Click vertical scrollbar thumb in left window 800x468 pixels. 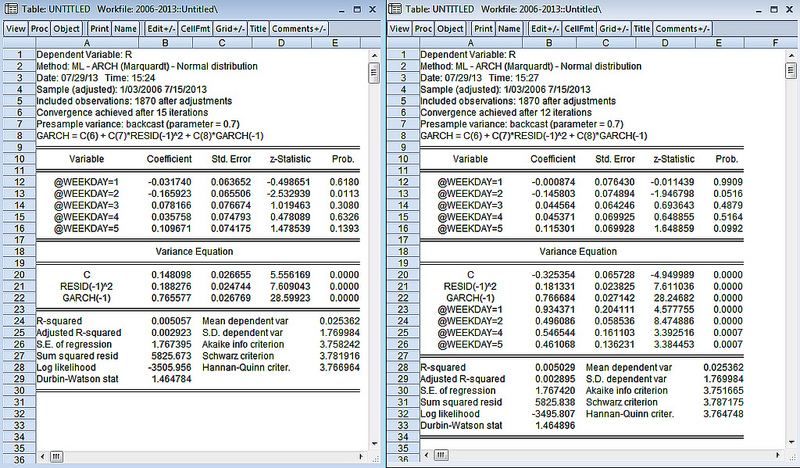click(374, 72)
